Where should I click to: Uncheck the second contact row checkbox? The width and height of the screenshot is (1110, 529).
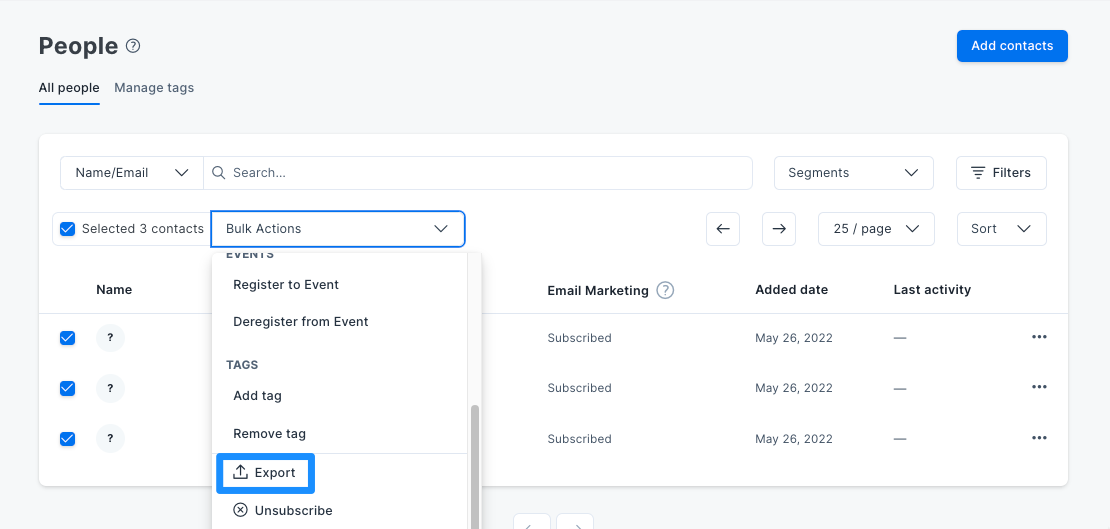(67, 388)
